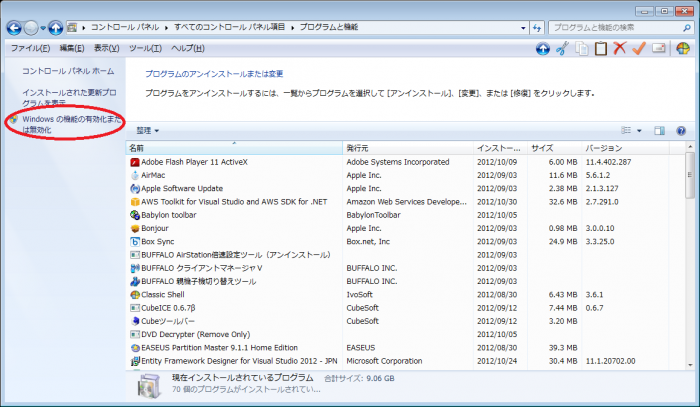Sort by the 発行元 column header

pos(408,148)
